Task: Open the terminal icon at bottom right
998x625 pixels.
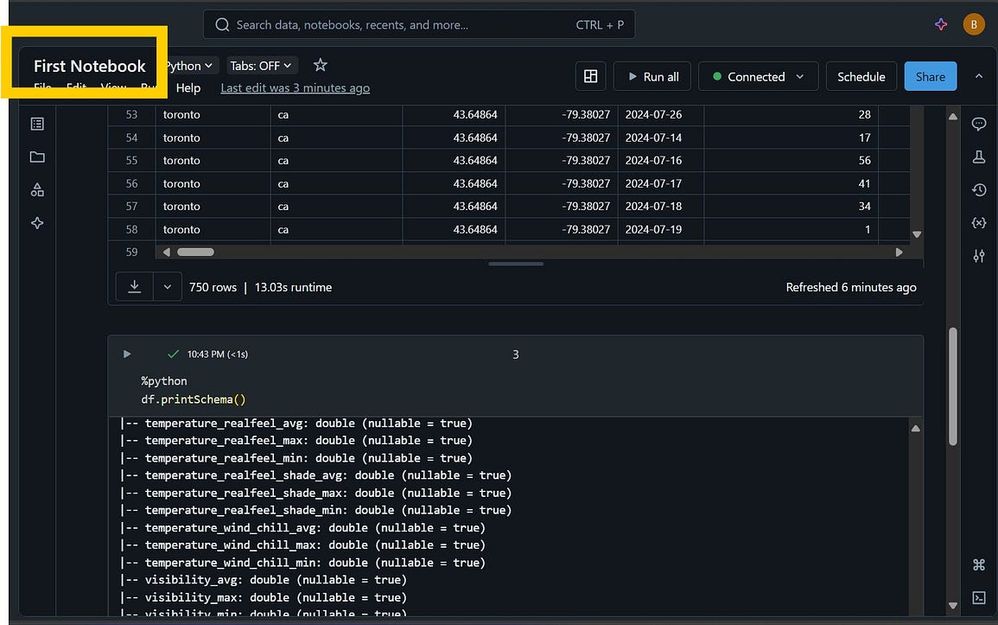Action: [979, 598]
